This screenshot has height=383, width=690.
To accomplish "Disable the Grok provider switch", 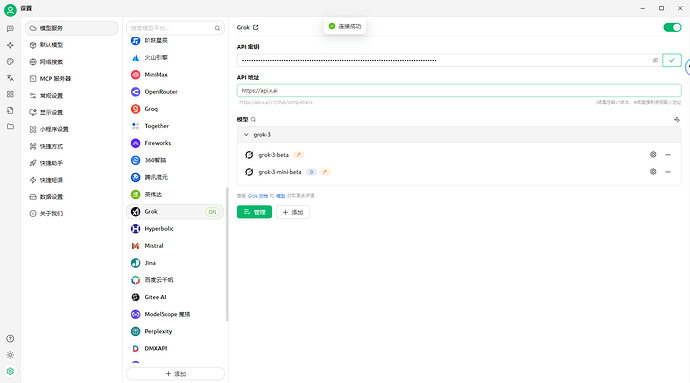I will click(672, 27).
